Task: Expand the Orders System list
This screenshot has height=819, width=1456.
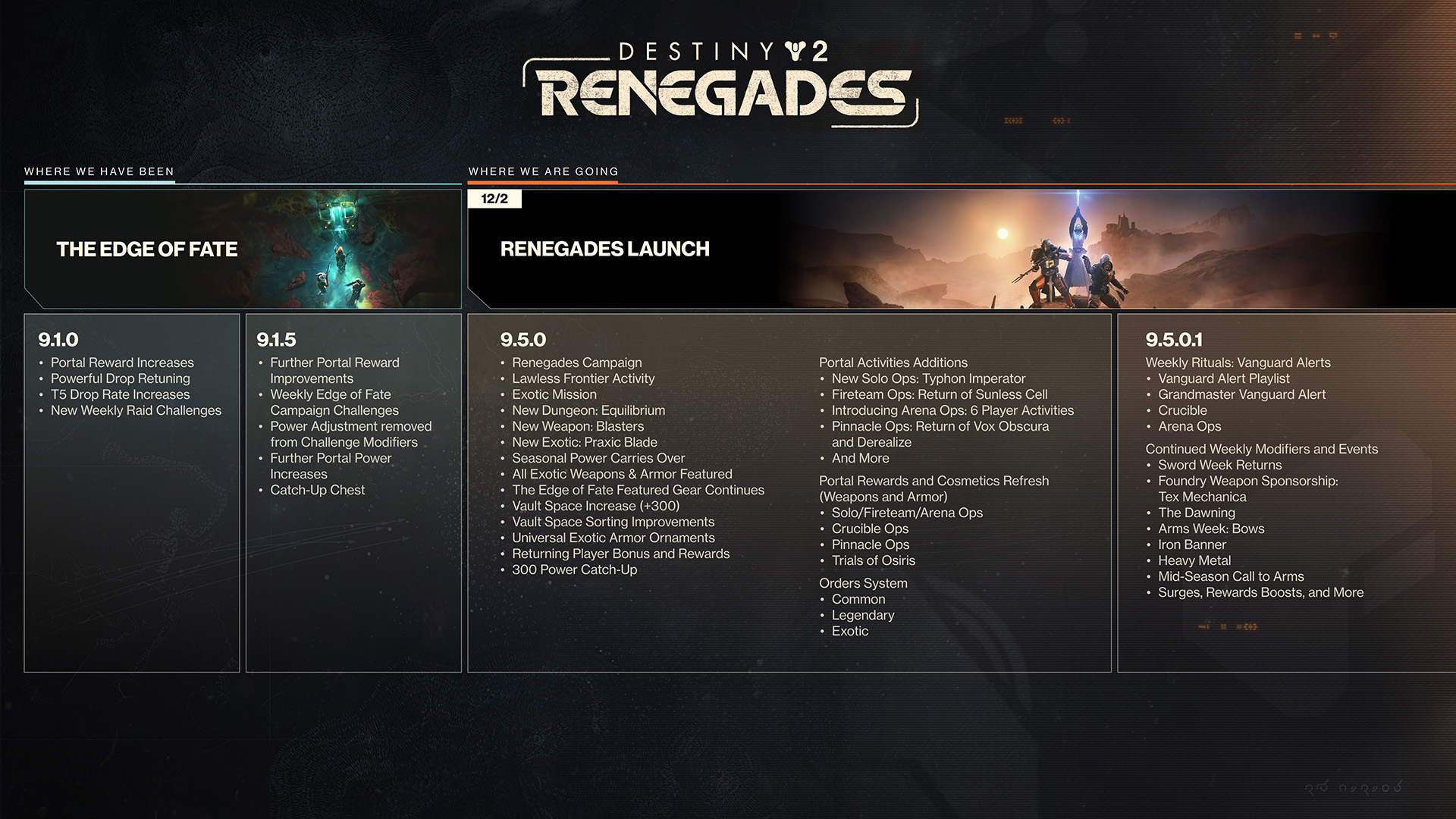Action: coord(862,583)
